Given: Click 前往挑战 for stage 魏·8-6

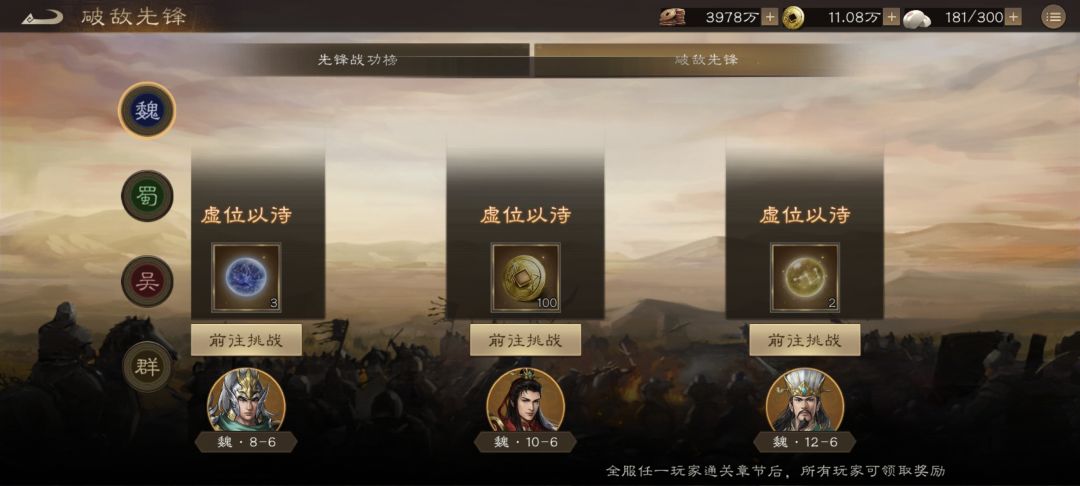Looking at the screenshot, I should point(246,340).
